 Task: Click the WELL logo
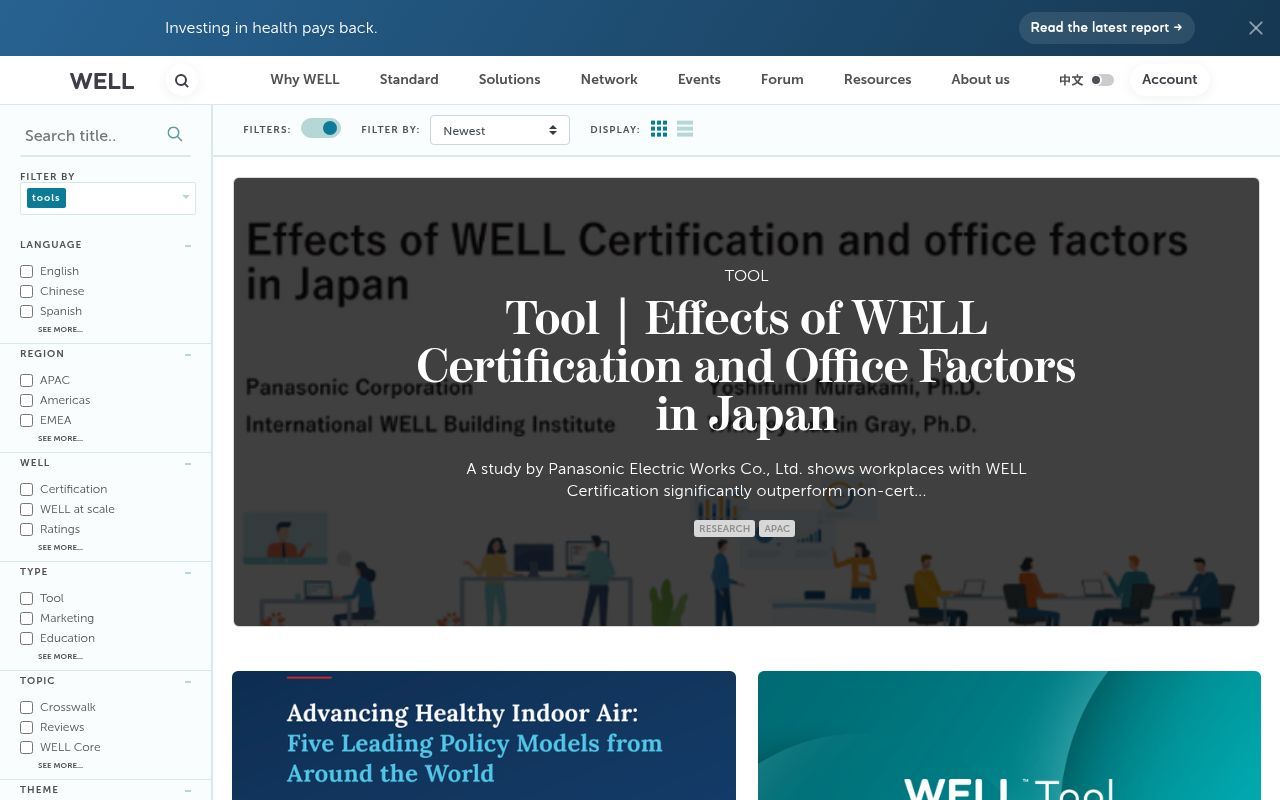pyautogui.click(x=102, y=81)
